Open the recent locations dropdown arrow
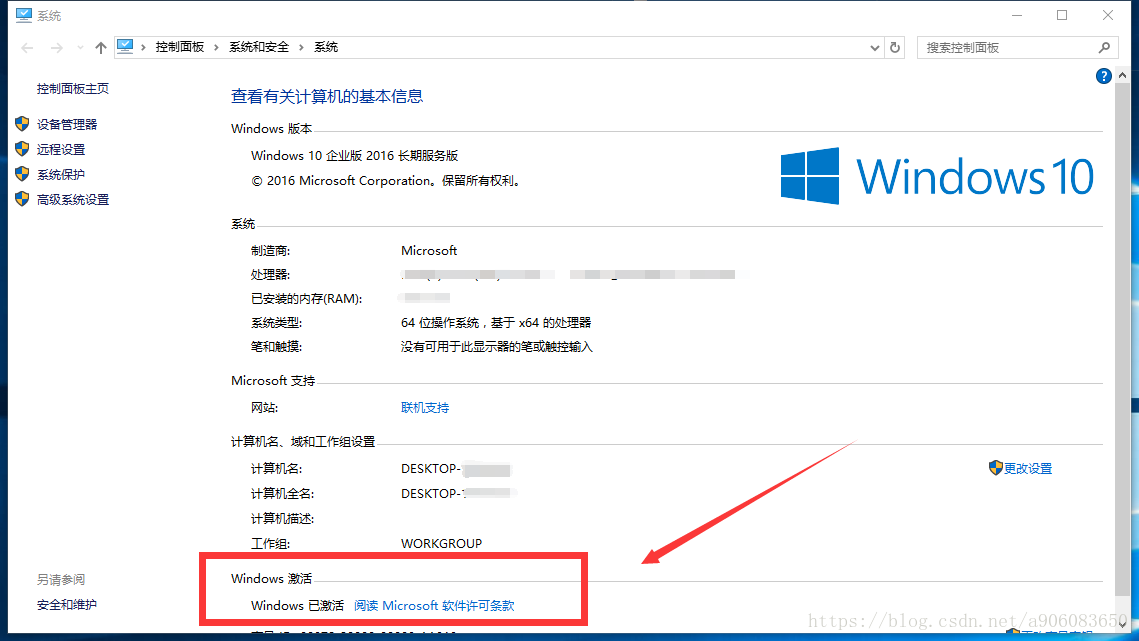 pos(80,48)
